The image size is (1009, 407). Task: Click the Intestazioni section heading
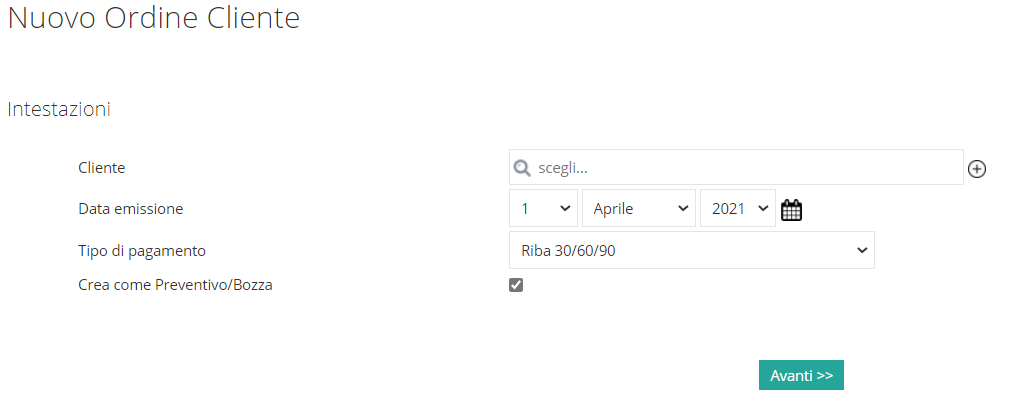[x=59, y=109]
